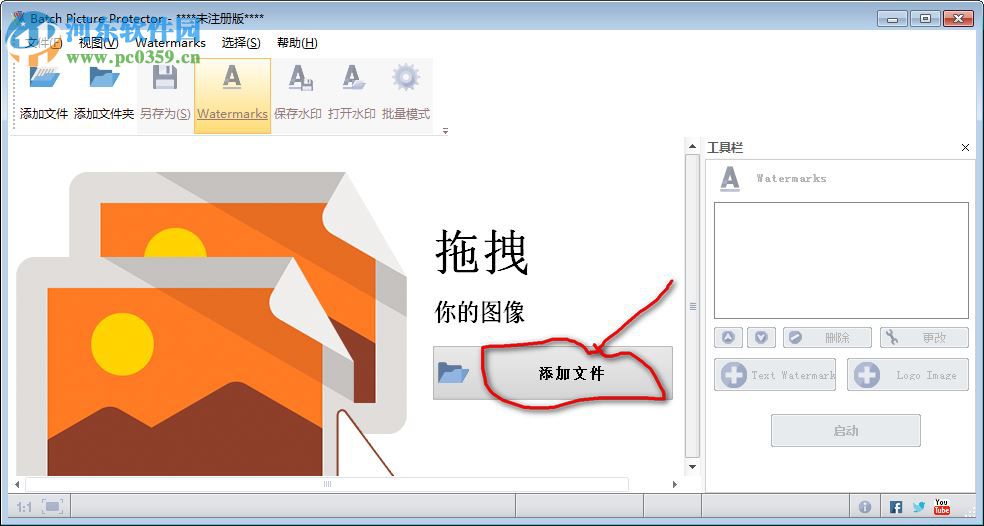984x526 pixels.
Task: Click the 另存为(S) floppy disk icon
Action: click(165, 77)
